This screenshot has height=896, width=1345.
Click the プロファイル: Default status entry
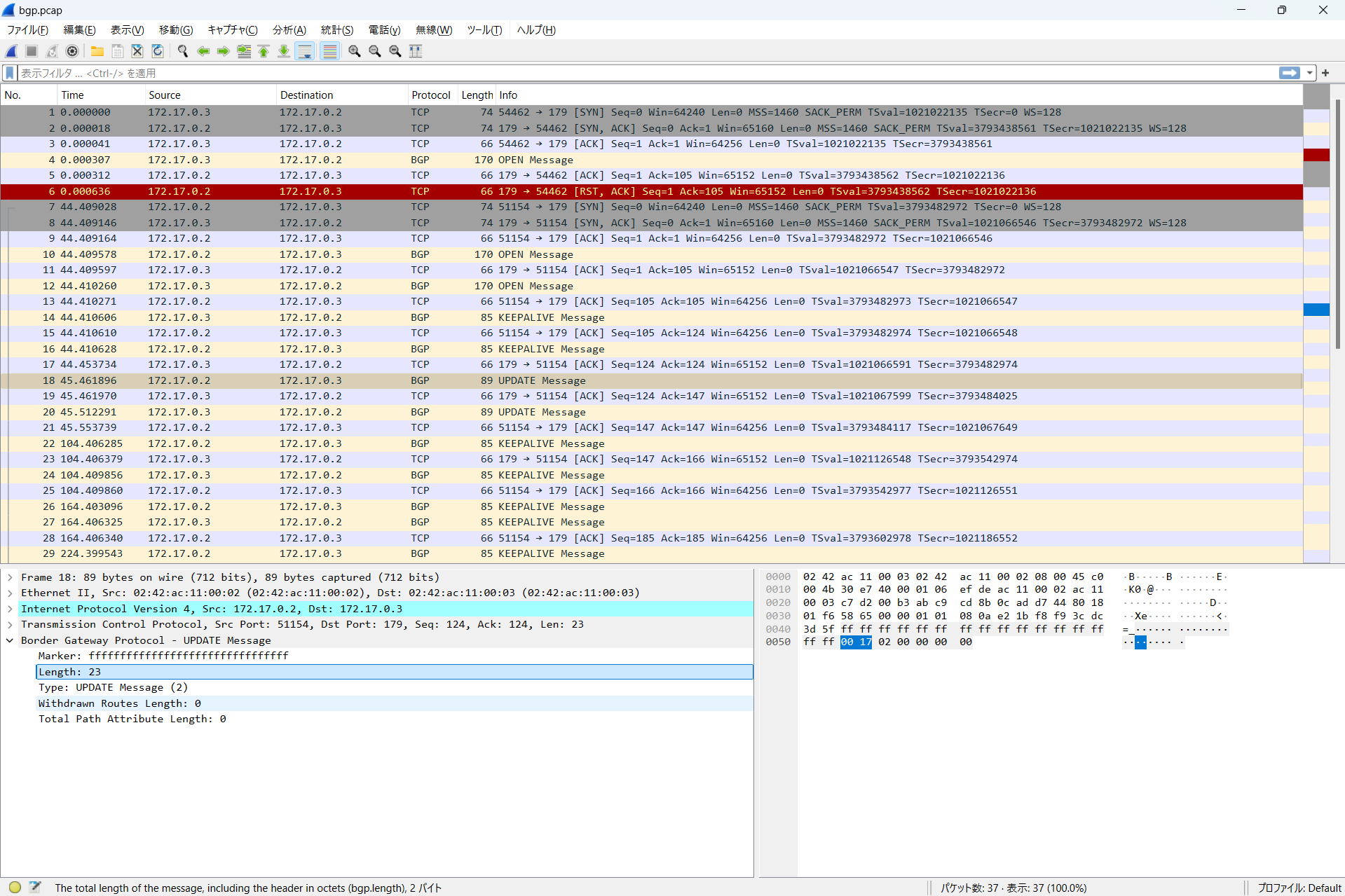[1298, 888]
